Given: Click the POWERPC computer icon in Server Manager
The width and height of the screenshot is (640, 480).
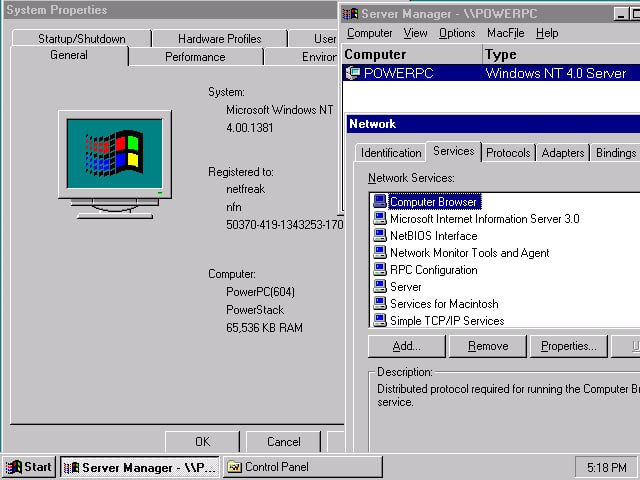Looking at the screenshot, I should pos(353,73).
